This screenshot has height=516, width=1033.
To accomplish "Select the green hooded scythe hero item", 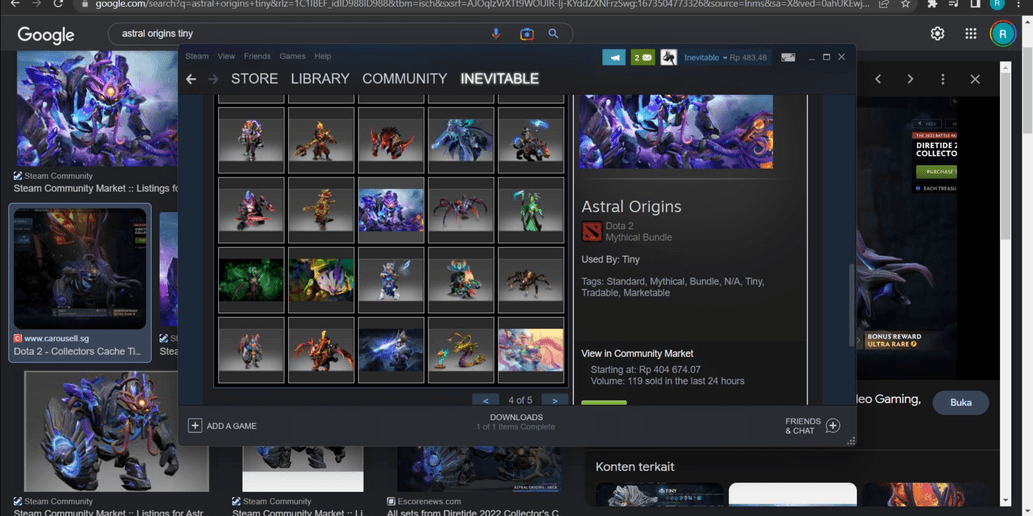I will pos(531,210).
